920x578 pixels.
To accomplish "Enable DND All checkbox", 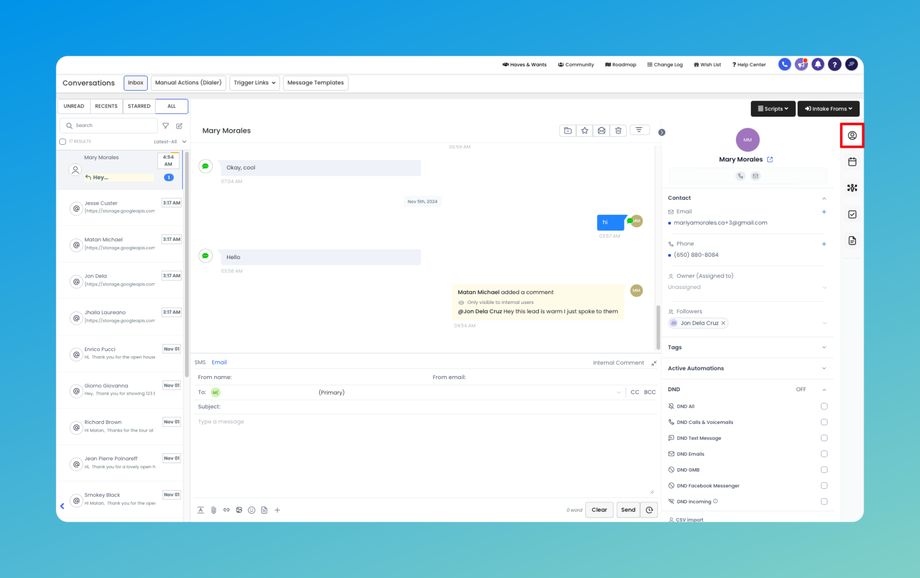I will coord(824,406).
